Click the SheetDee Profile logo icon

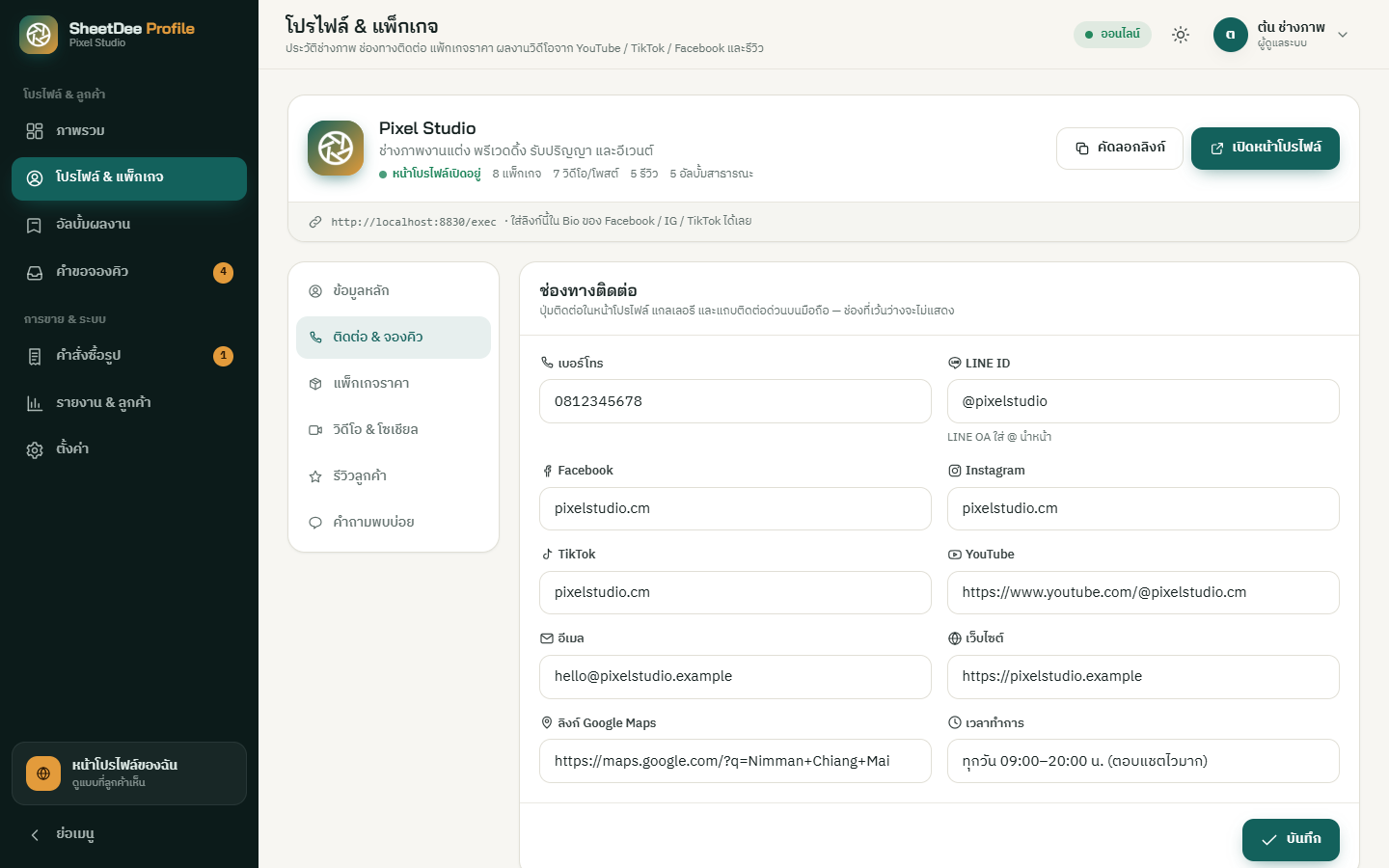(x=39, y=35)
